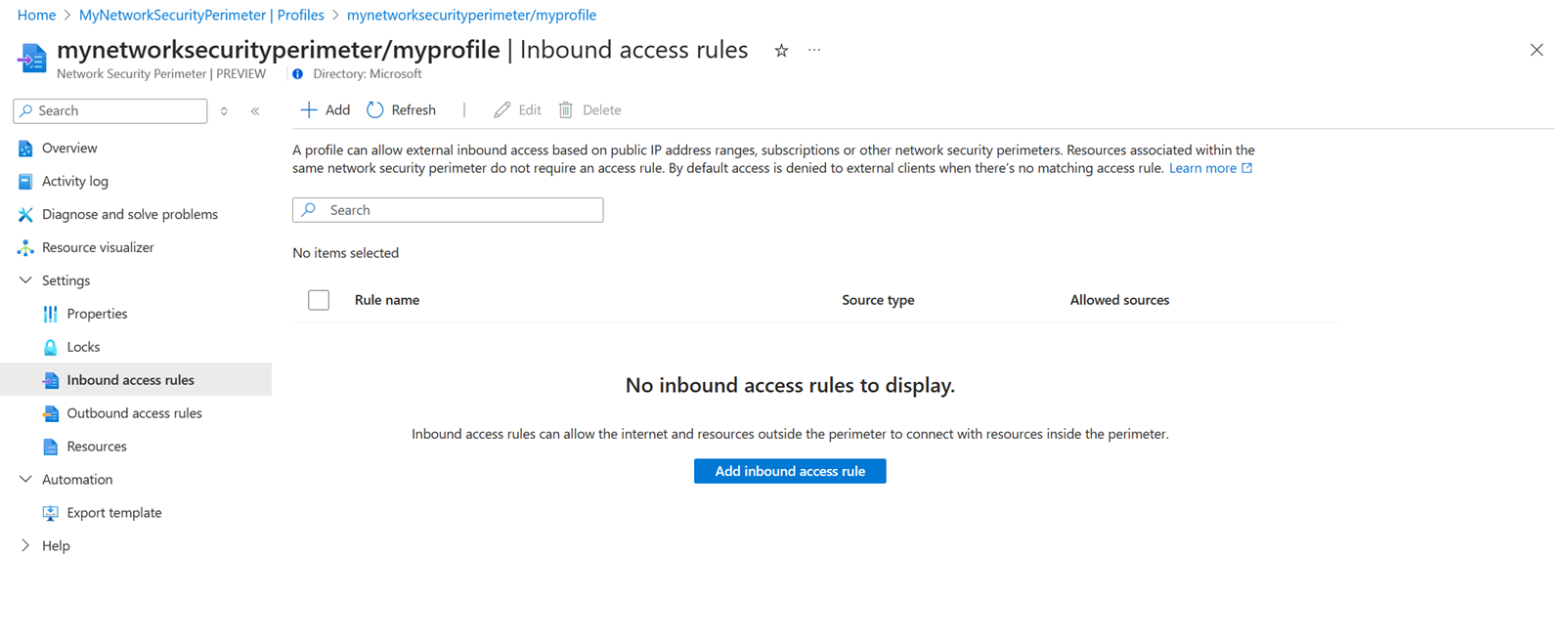Expand the Help section
Screen dimensions: 1568x641
pos(26,546)
